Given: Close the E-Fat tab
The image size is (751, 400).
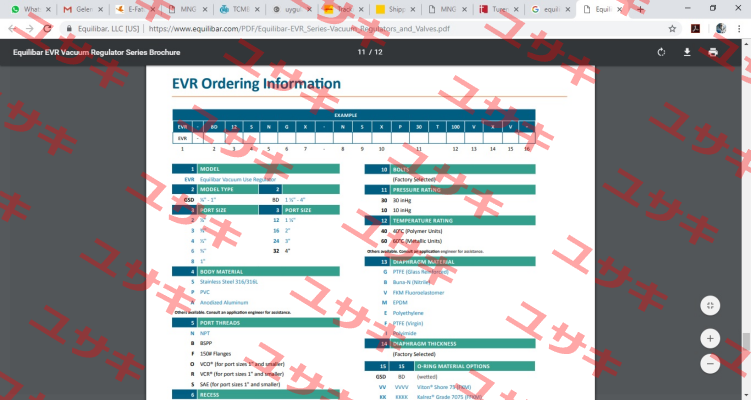Looking at the screenshot, I should coord(153,9).
